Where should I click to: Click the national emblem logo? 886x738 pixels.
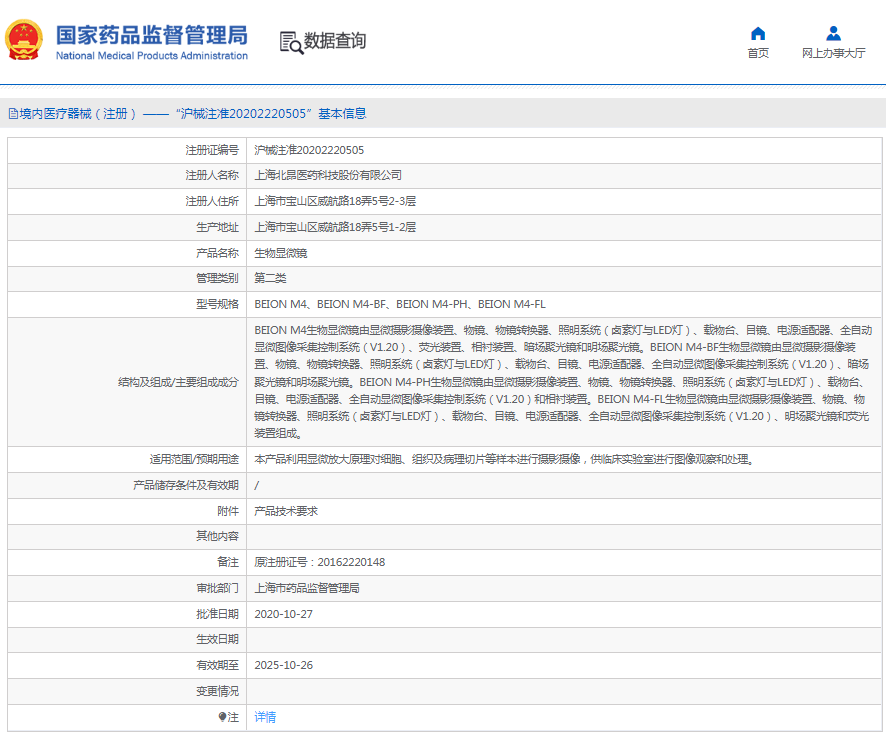24,41
